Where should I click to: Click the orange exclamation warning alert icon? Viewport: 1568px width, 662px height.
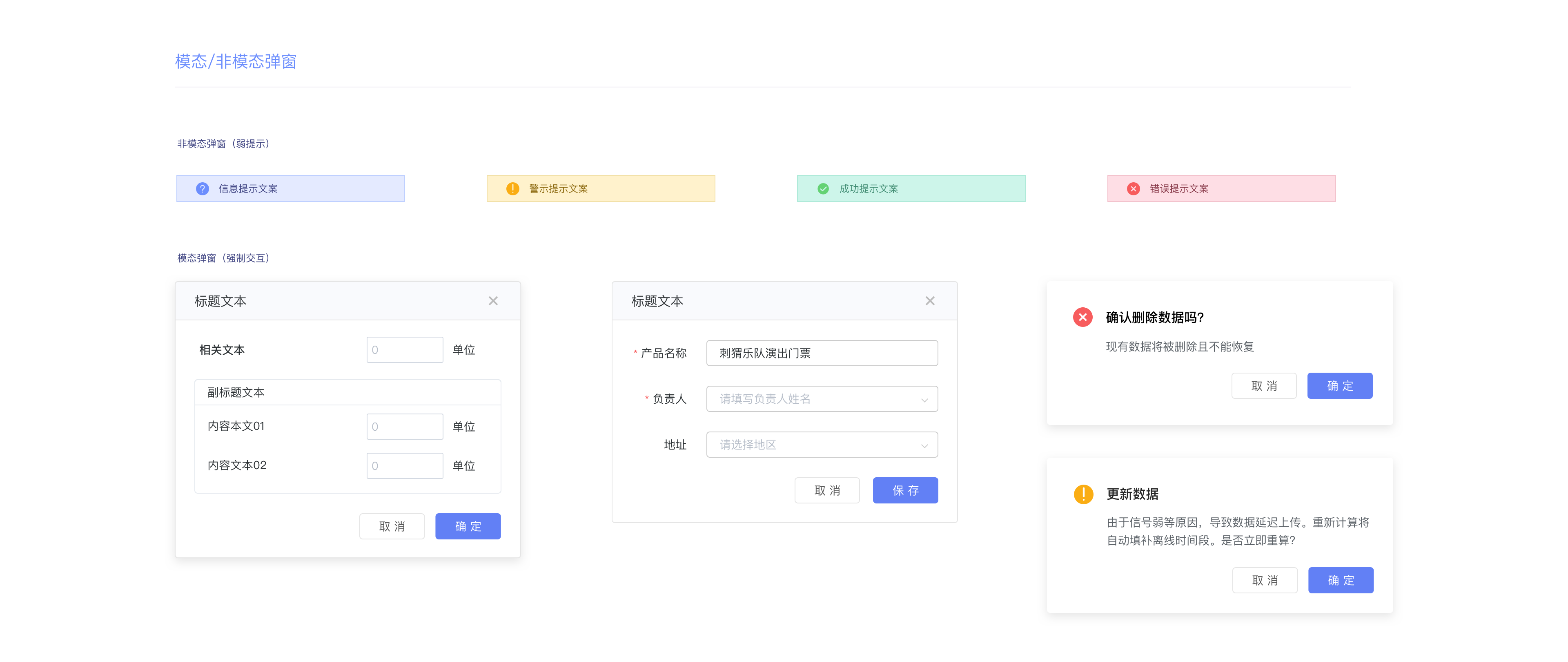[512, 189]
